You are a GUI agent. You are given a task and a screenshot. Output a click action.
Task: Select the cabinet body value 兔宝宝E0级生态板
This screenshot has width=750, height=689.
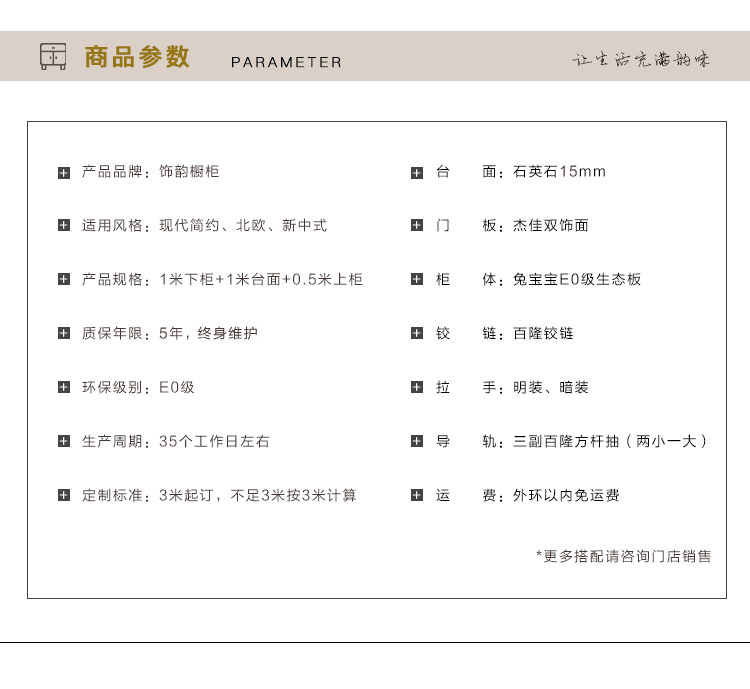coord(577,279)
